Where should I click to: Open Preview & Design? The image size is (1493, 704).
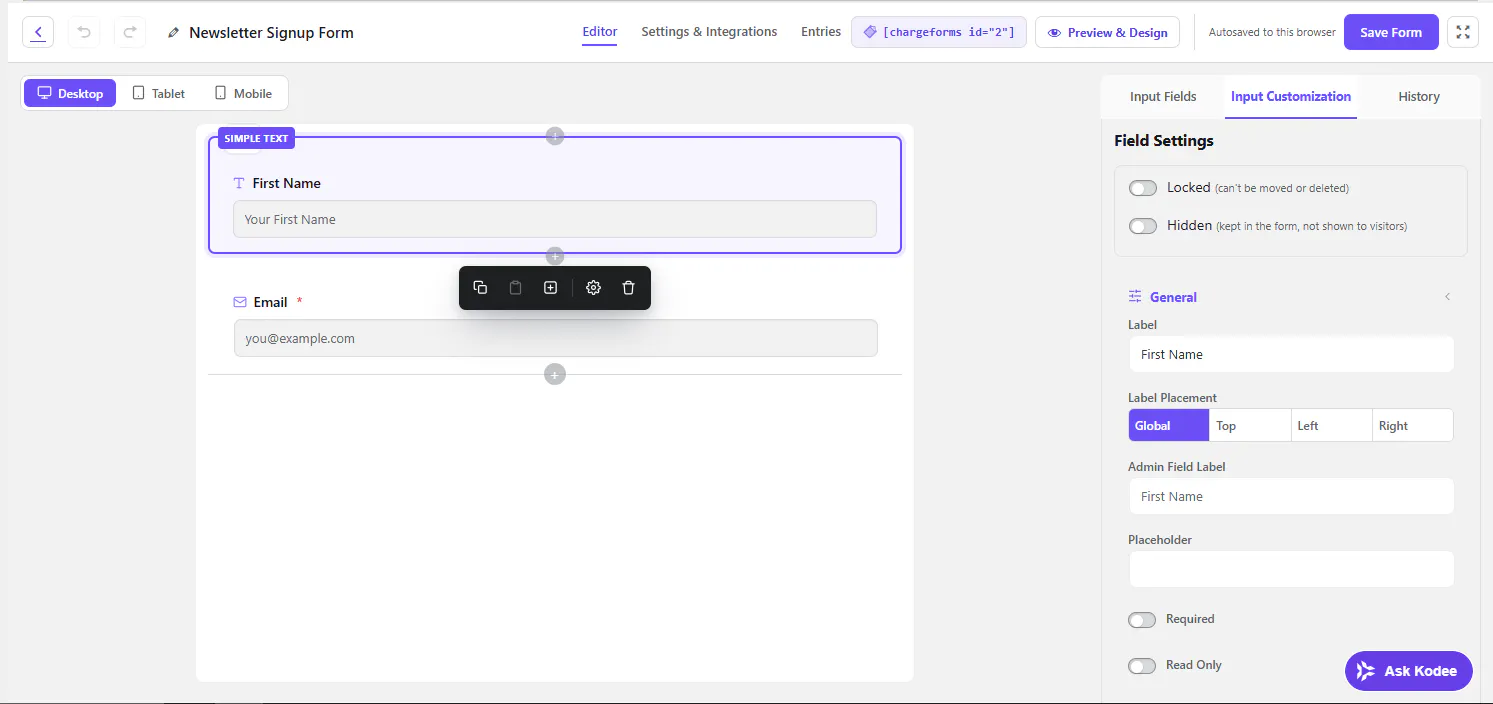click(1107, 32)
